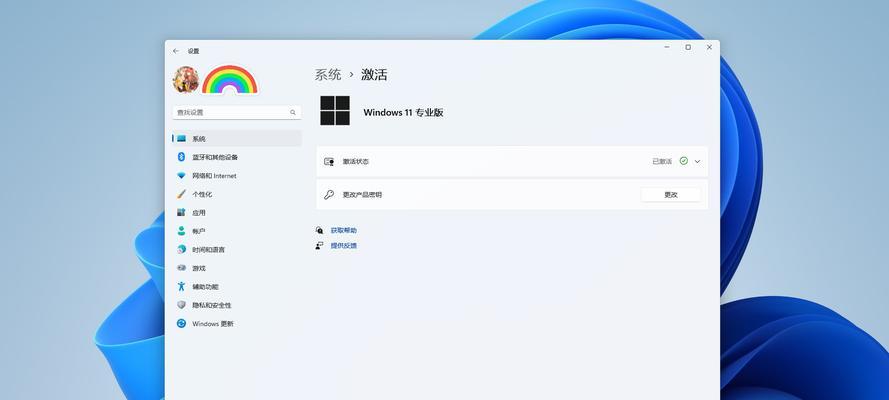The image size is (889, 400).
Task: Open 个性化 paintbrush icon
Action: [181, 194]
